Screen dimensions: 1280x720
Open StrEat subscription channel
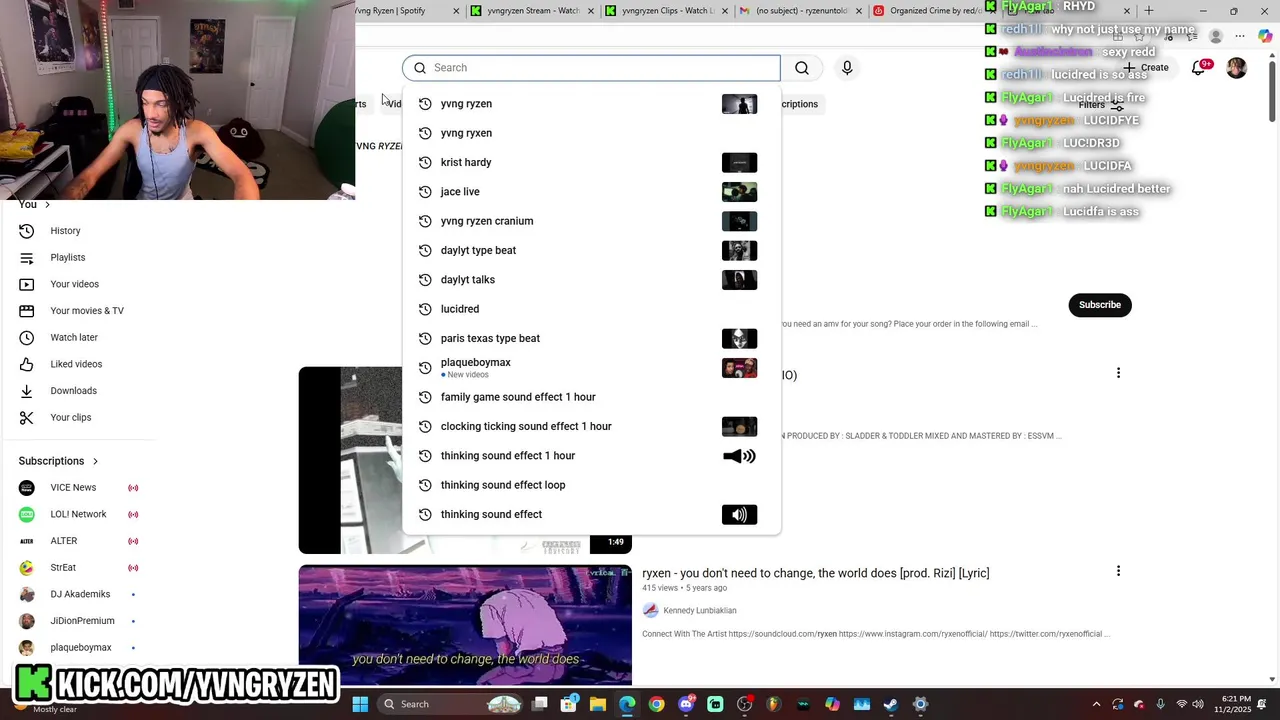(x=63, y=567)
